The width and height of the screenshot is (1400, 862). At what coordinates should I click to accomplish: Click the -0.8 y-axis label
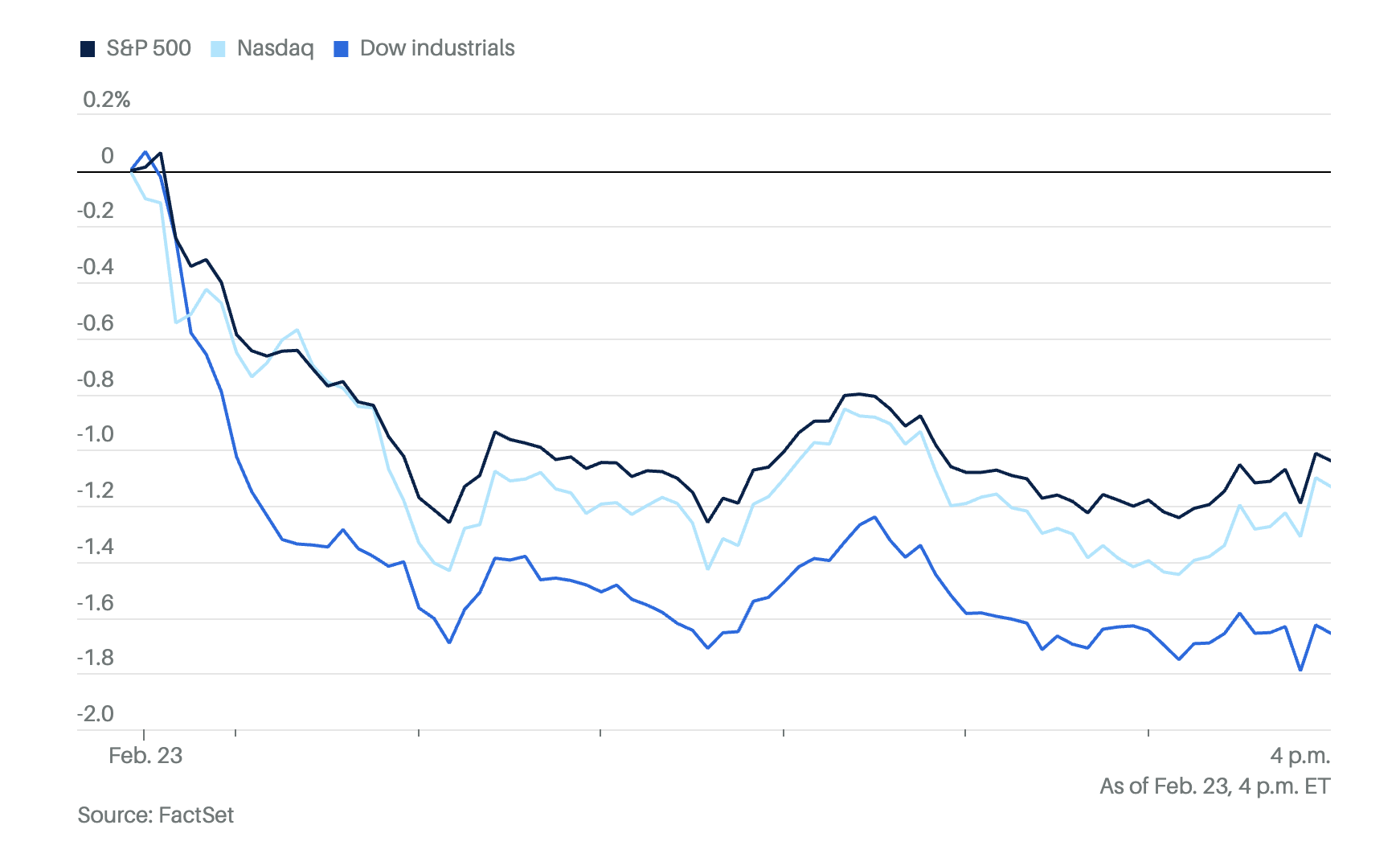96,380
